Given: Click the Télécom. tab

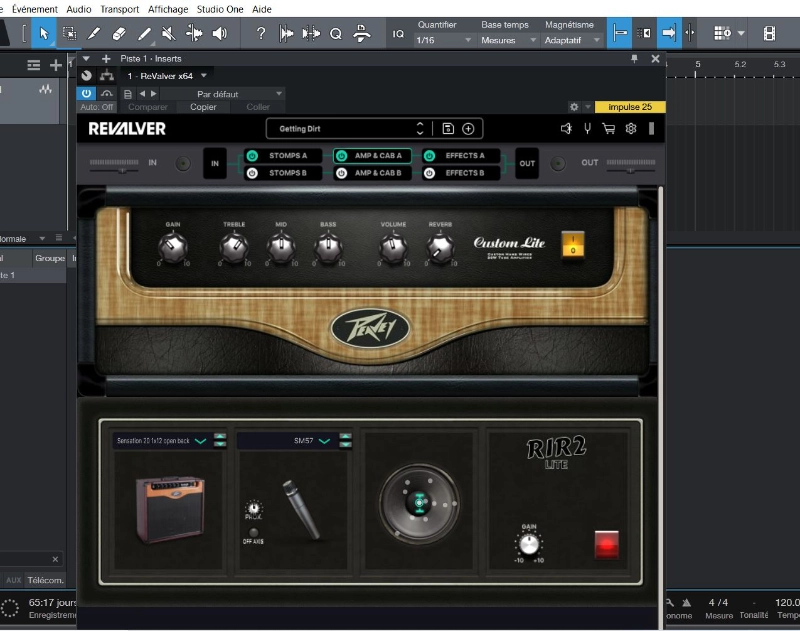Looking at the screenshot, I should pyautogui.click(x=45, y=580).
